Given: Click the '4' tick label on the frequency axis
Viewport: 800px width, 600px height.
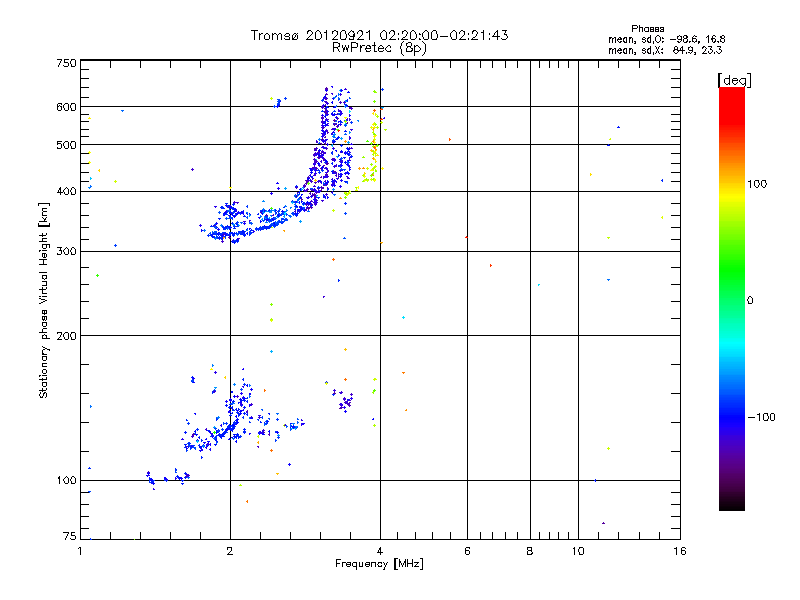Looking at the screenshot, I should (380, 551).
